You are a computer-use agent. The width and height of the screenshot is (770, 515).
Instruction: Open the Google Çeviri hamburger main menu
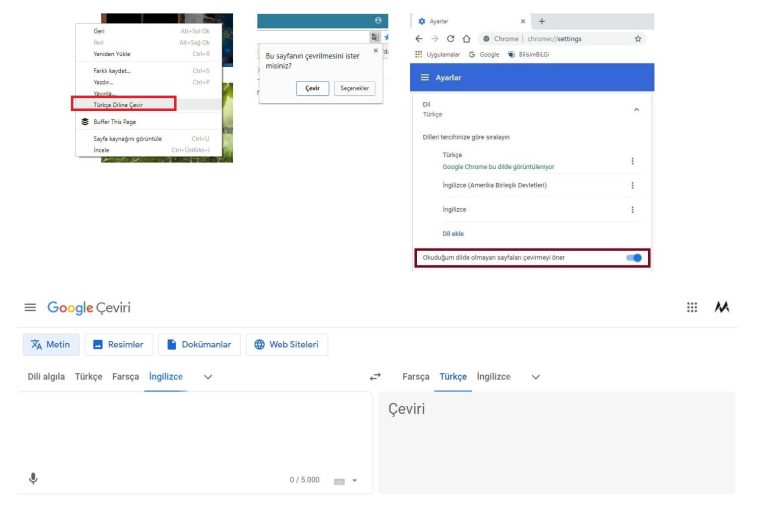tap(30, 308)
